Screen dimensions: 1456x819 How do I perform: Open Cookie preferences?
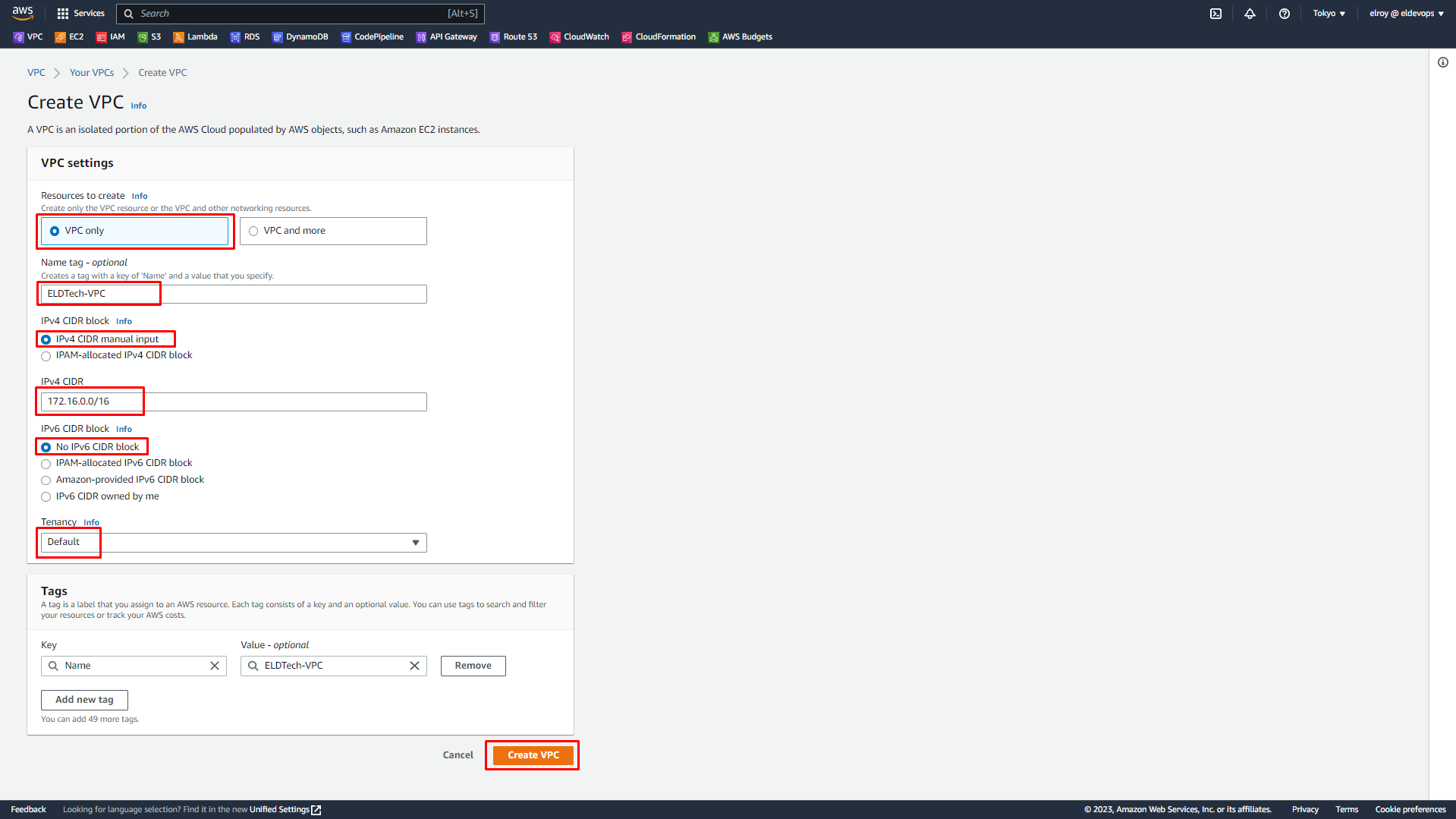click(1410, 810)
